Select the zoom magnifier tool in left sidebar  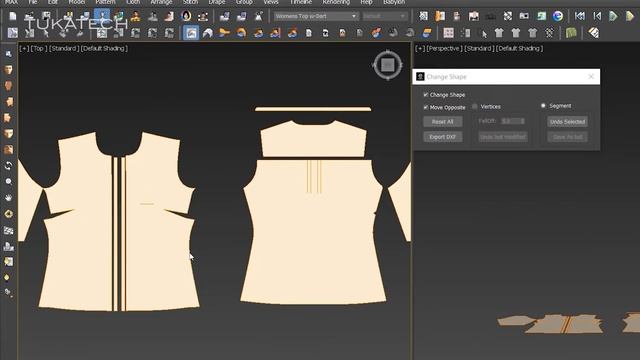(8, 182)
